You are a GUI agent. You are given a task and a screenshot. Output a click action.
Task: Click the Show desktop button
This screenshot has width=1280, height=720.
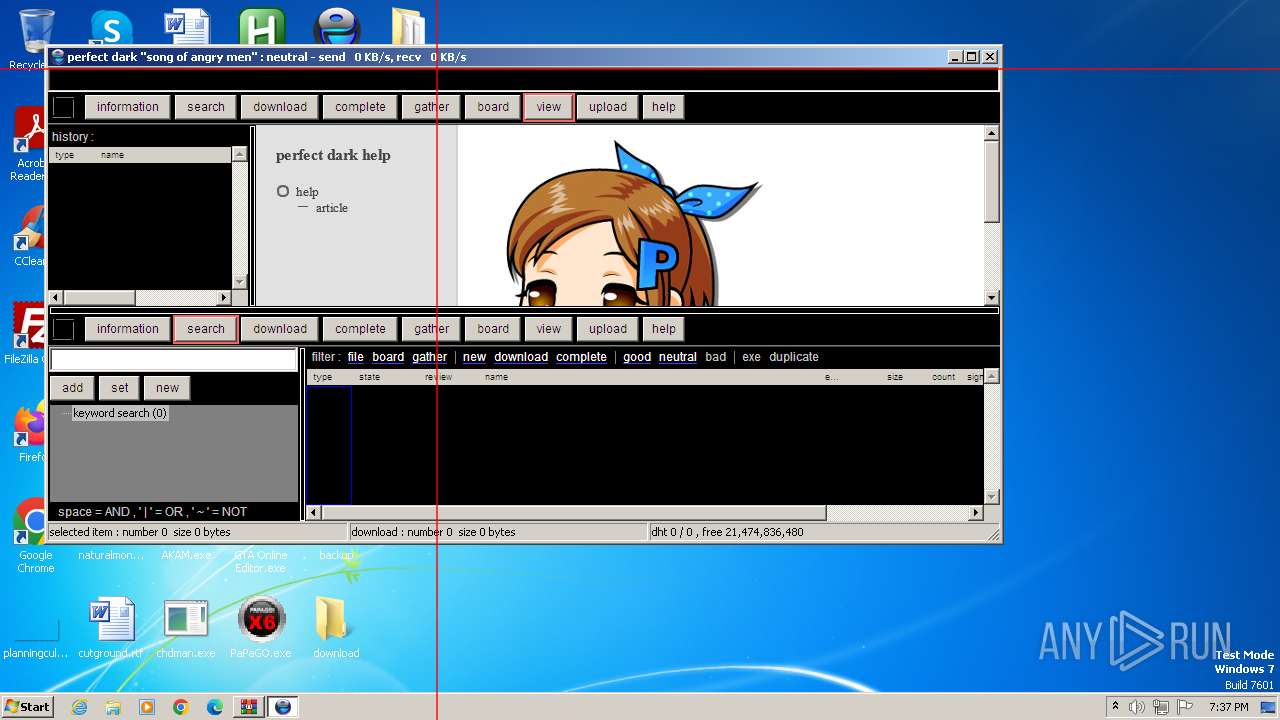click(x=1269, y=707)
